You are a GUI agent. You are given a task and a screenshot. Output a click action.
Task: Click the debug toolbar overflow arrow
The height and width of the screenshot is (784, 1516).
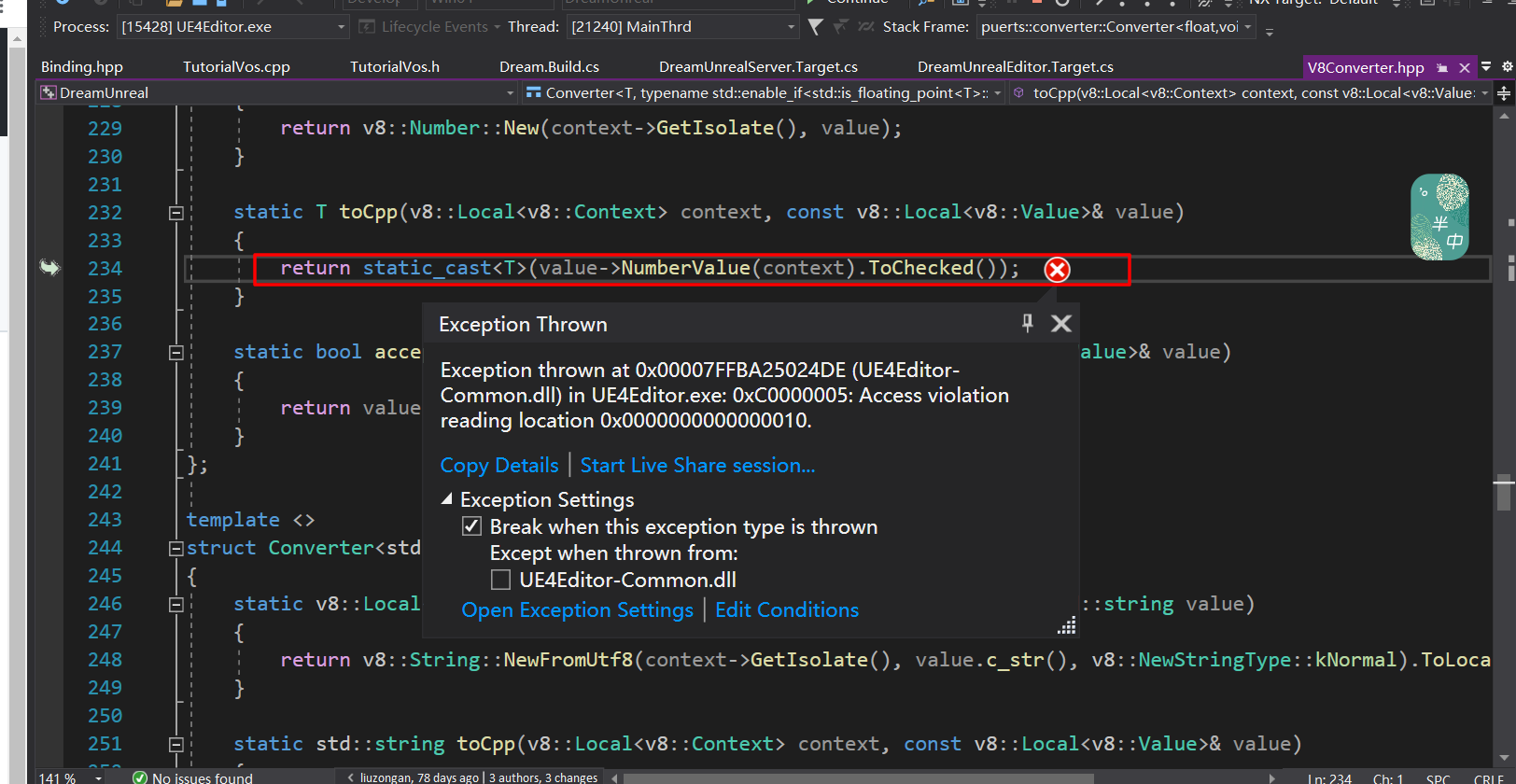1270,31
